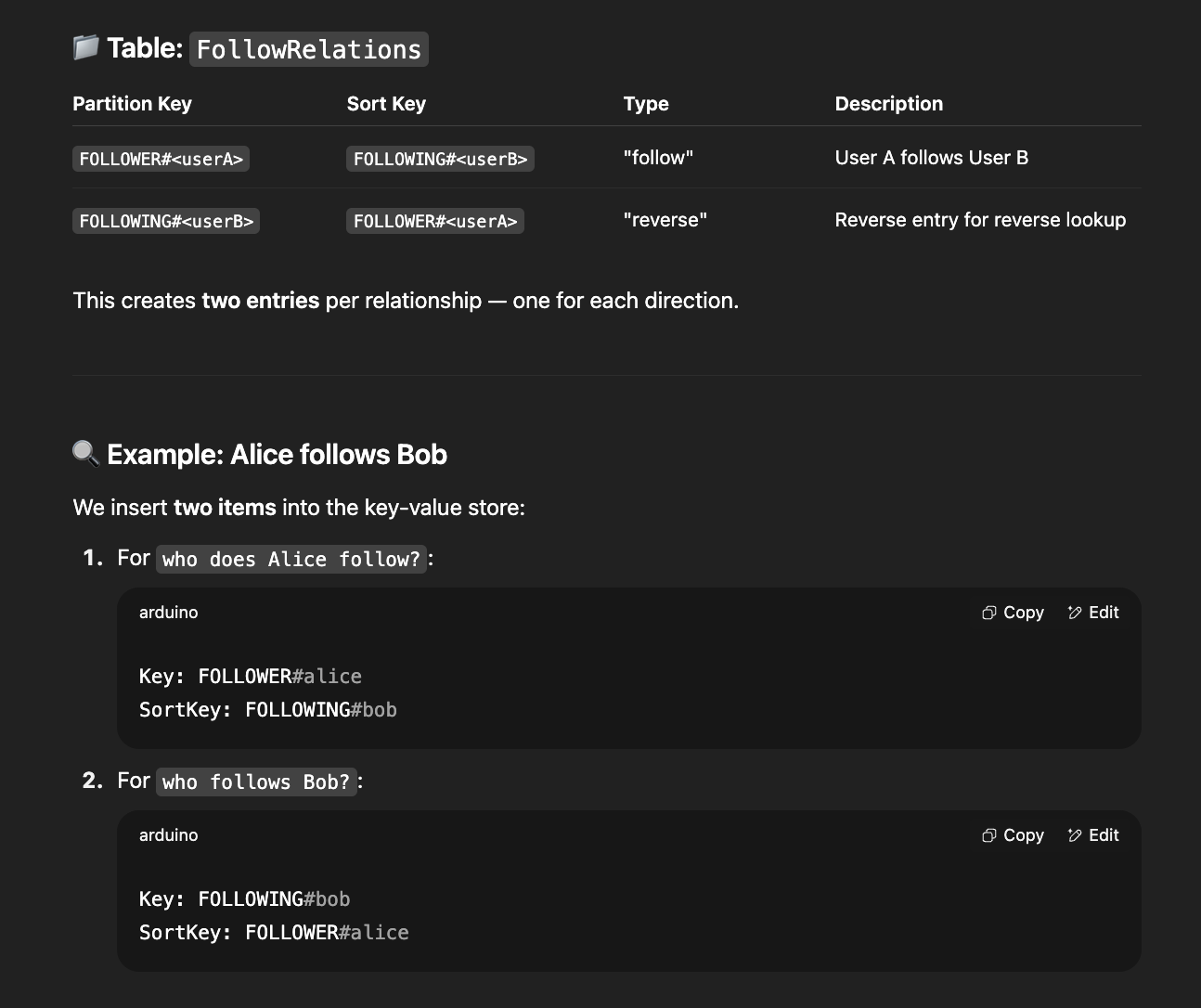1201x1008 pixels.
Task: Click the magnifying glass icon beside the Example heading
Action: [85, 453]
